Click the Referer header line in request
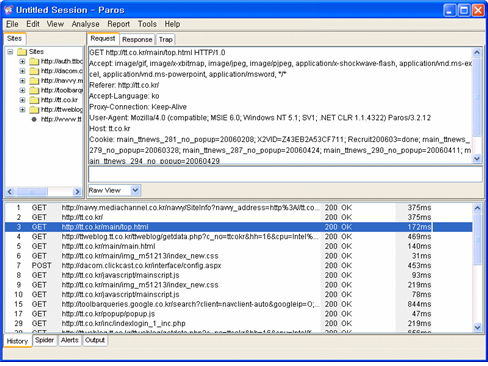This screenshot has width=488, height=366. click(x=124, y=85)
